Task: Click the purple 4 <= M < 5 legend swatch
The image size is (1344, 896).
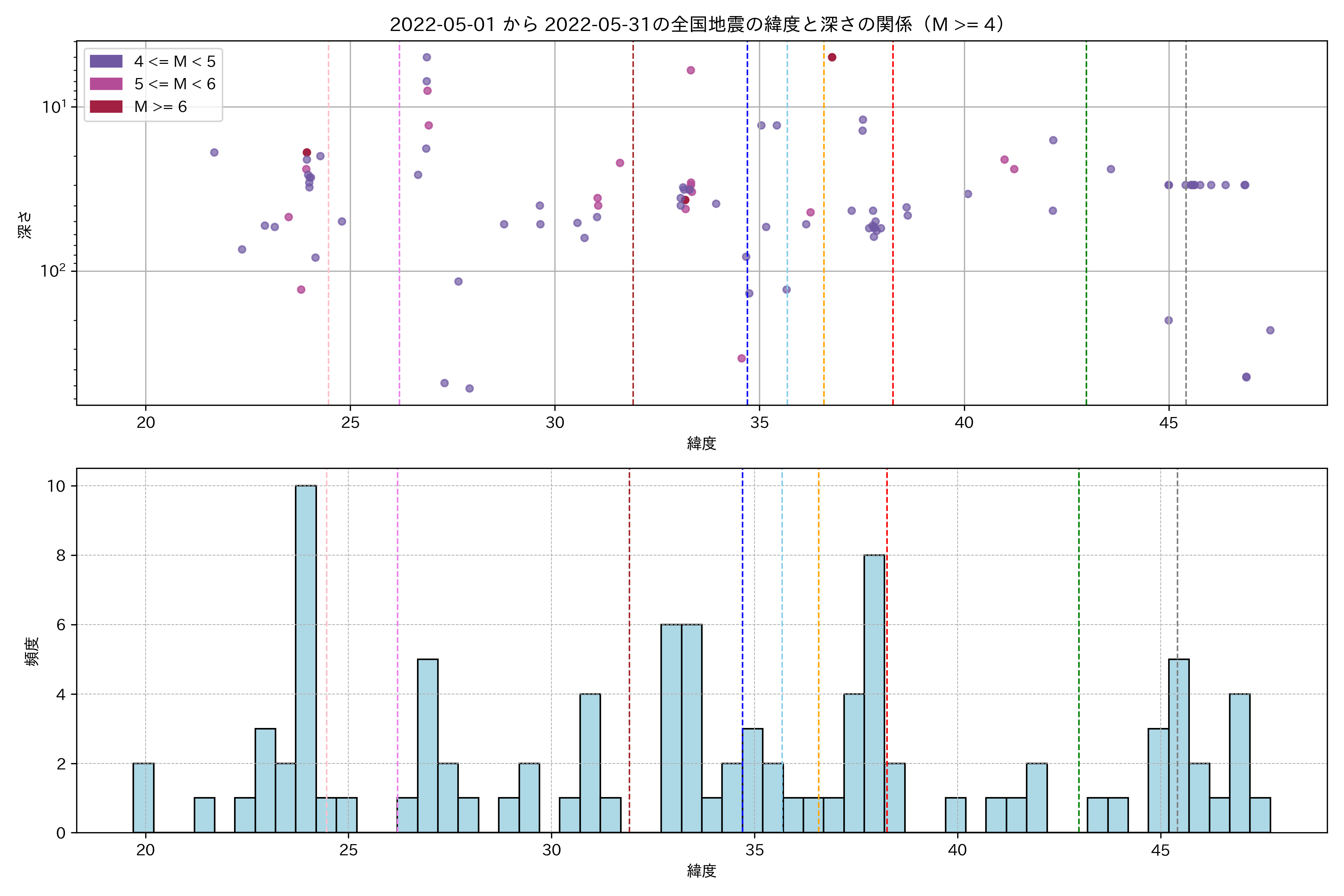Action: pos(106,61)
